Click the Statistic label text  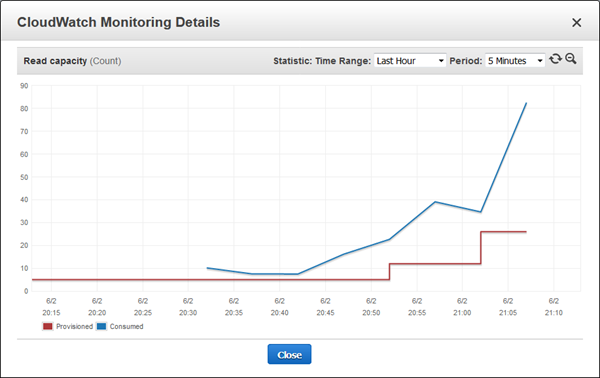[293, 61]
